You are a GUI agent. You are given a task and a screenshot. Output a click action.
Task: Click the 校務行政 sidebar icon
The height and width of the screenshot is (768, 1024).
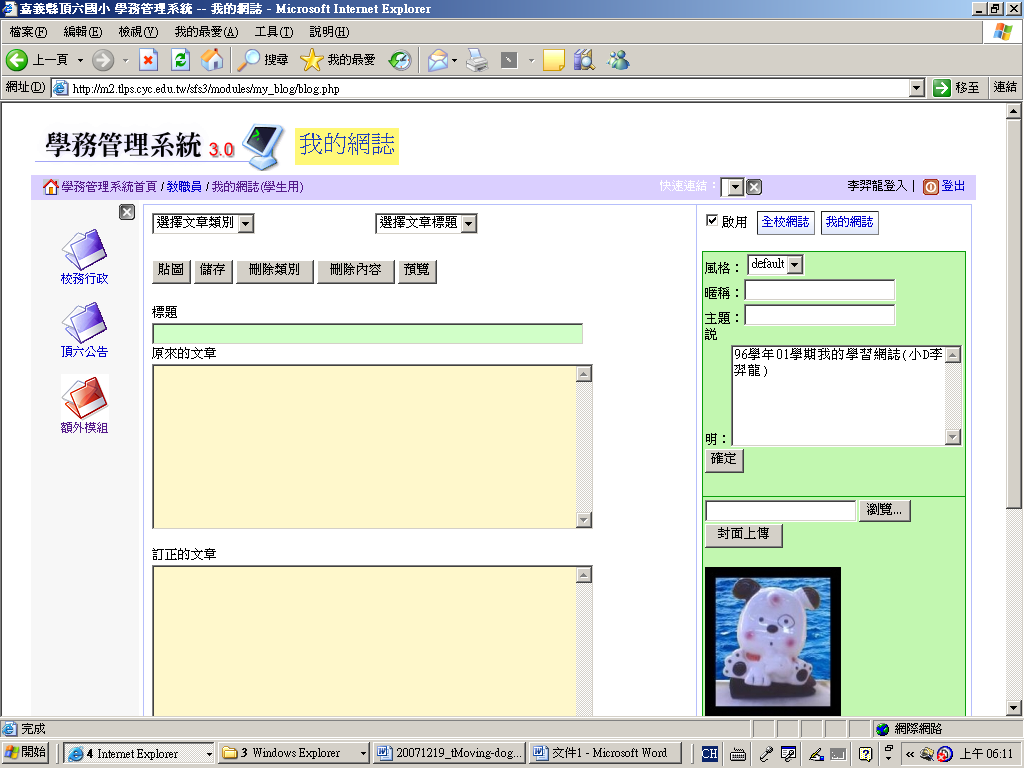(x=84, y=250)
